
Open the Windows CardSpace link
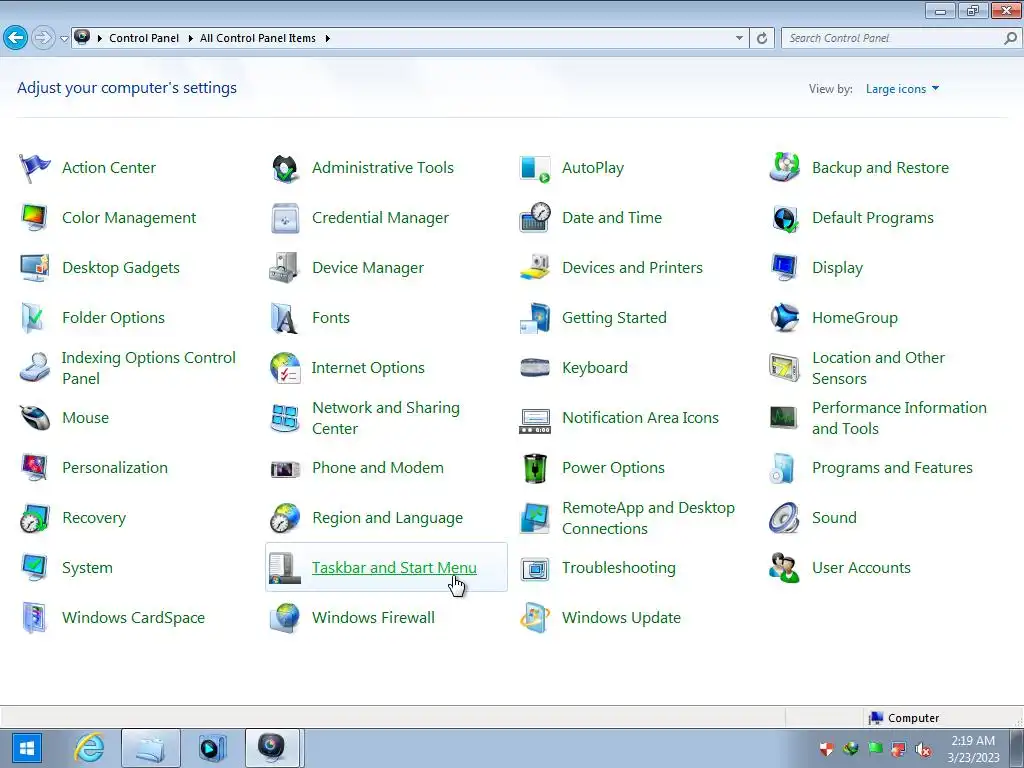click(133, 618)
